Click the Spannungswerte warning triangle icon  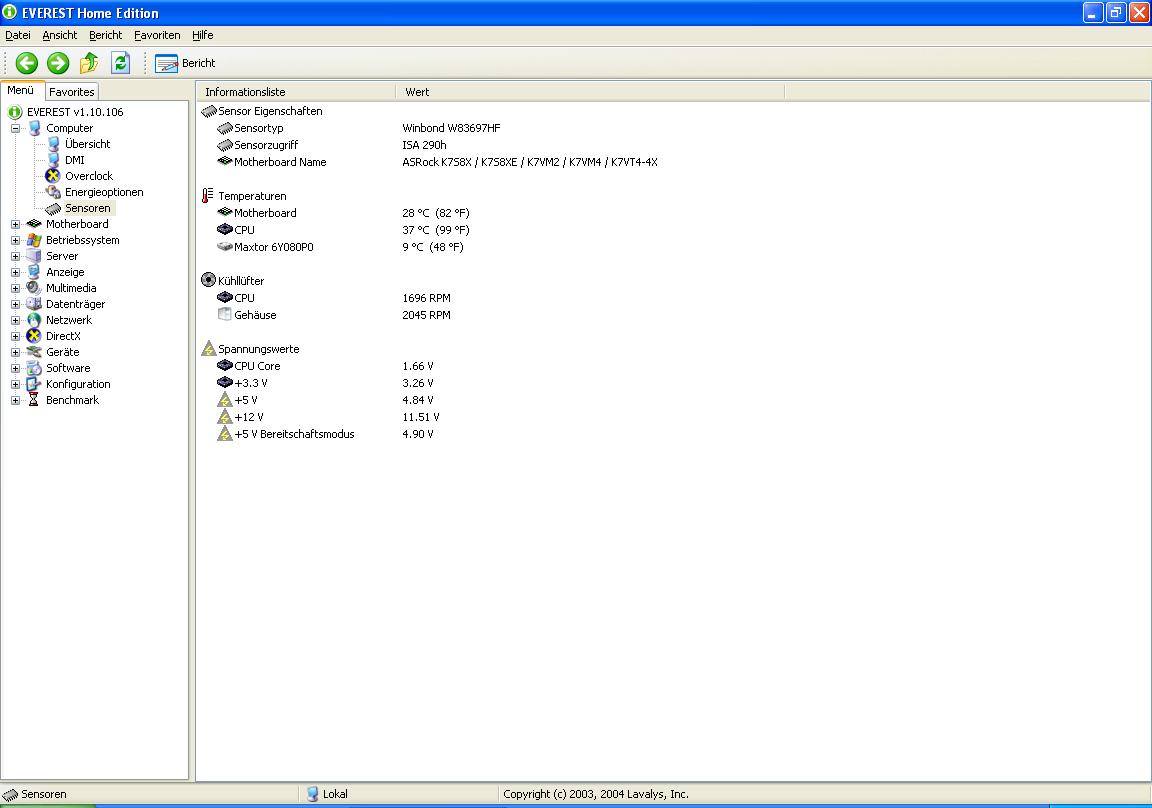pyautogui.click(x=209, y=348)
